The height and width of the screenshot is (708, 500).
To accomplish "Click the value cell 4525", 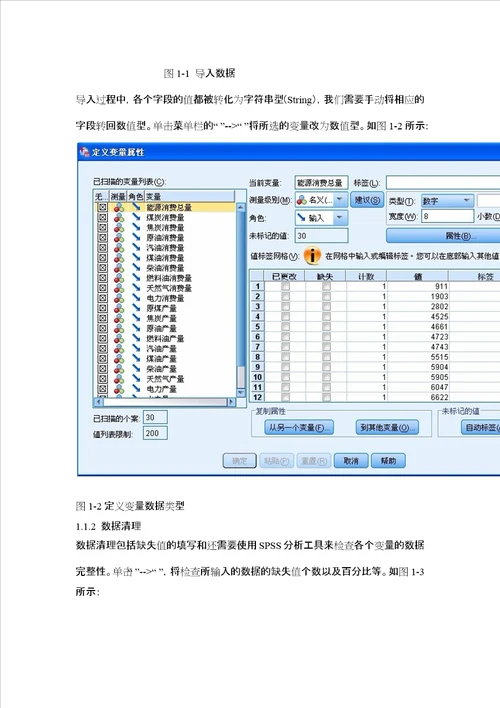I will [x=418, y=317].
